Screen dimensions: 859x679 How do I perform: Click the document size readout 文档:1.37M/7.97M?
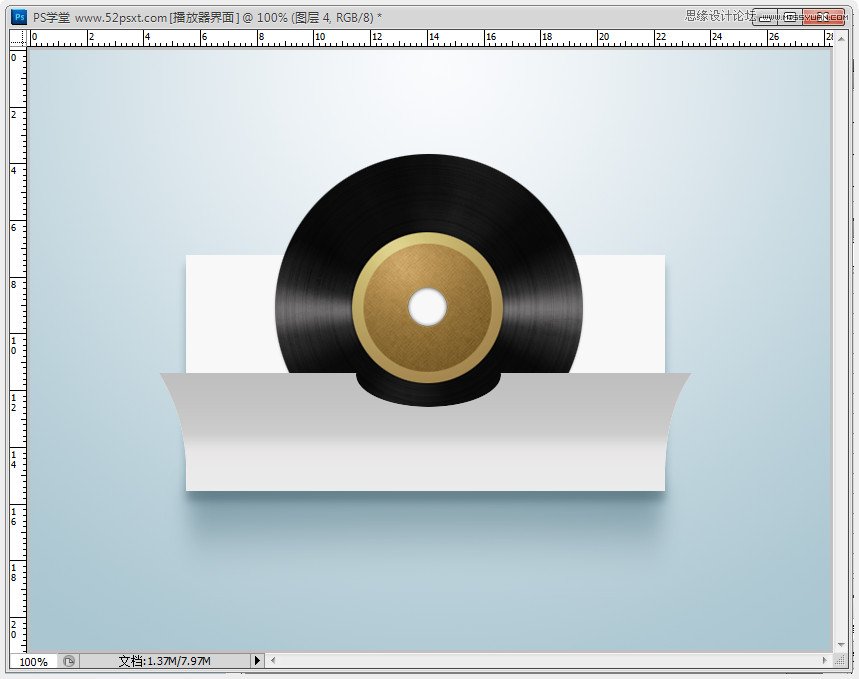point(164,661)
